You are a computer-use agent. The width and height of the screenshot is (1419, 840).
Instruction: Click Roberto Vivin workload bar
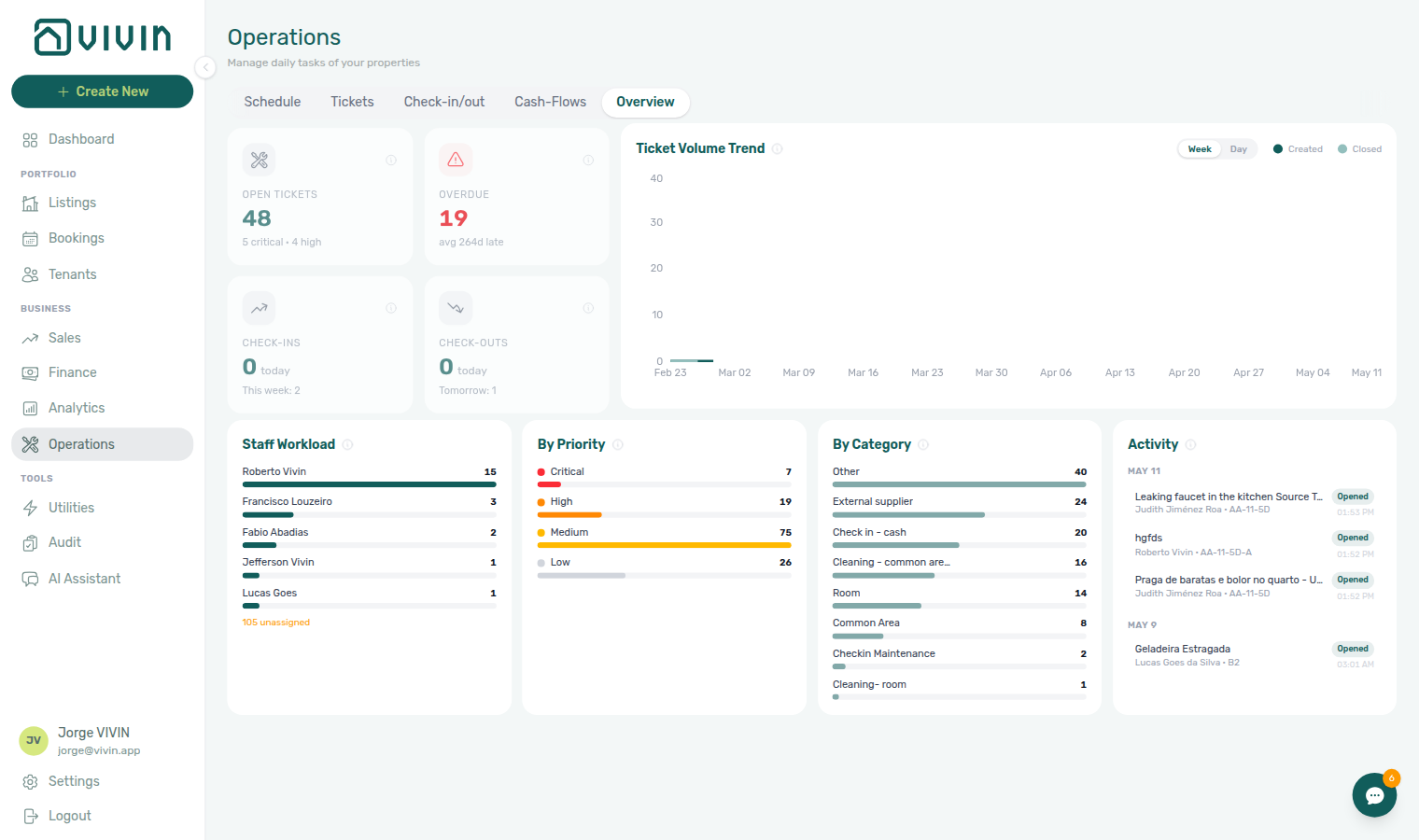tap(369, 484)
